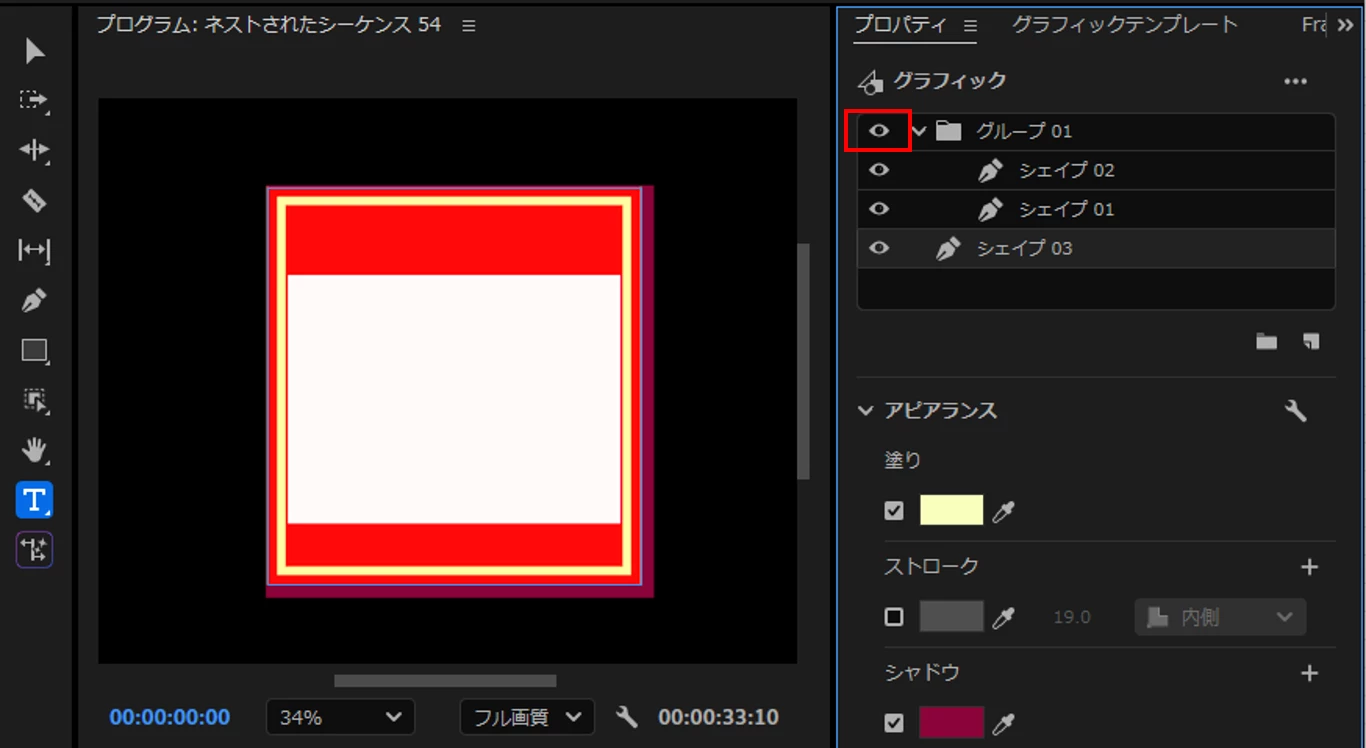1366x748 pixels.
Task: Switch to グラフィックテンプレート tab
Action: tap(1125, 25)
